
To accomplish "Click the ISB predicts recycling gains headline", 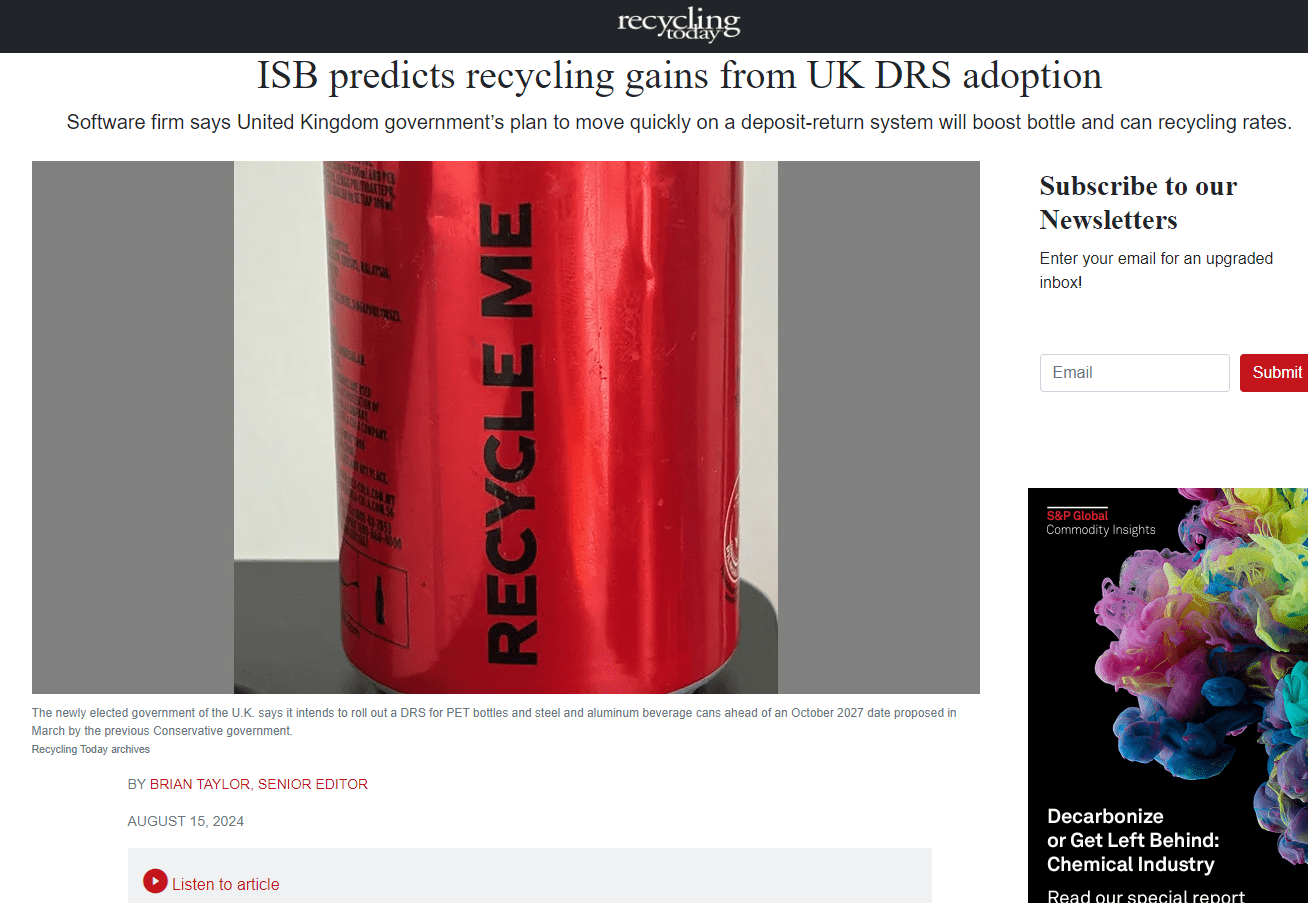I will (679, 75).
